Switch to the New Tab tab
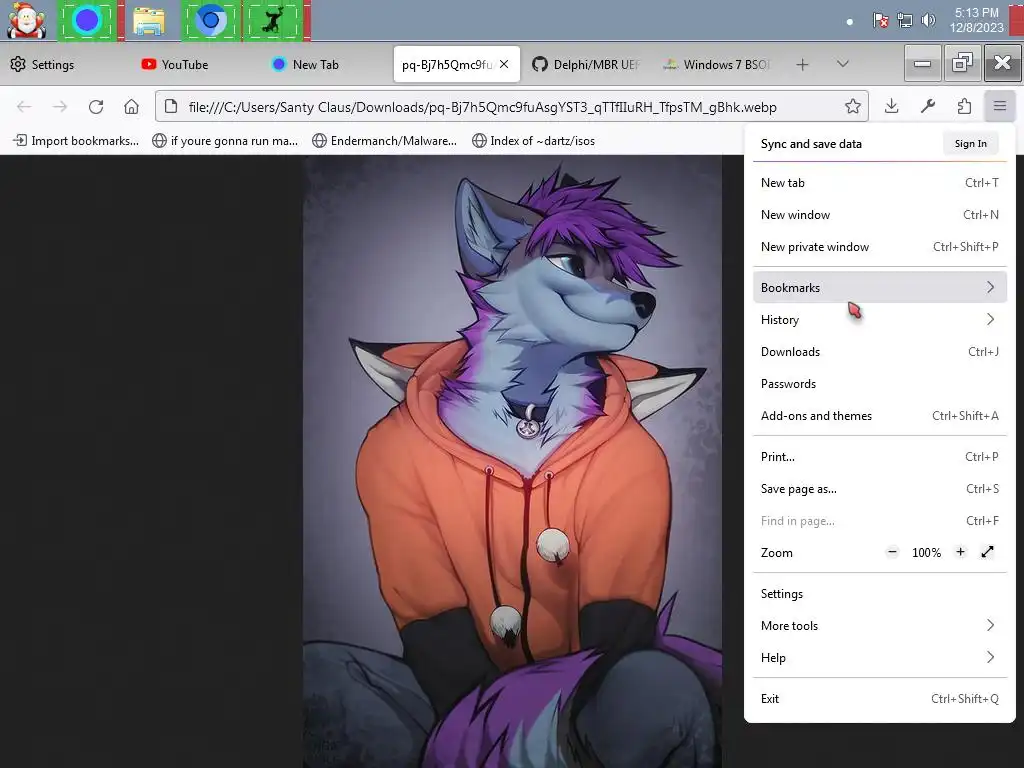 tap(327, 64)
